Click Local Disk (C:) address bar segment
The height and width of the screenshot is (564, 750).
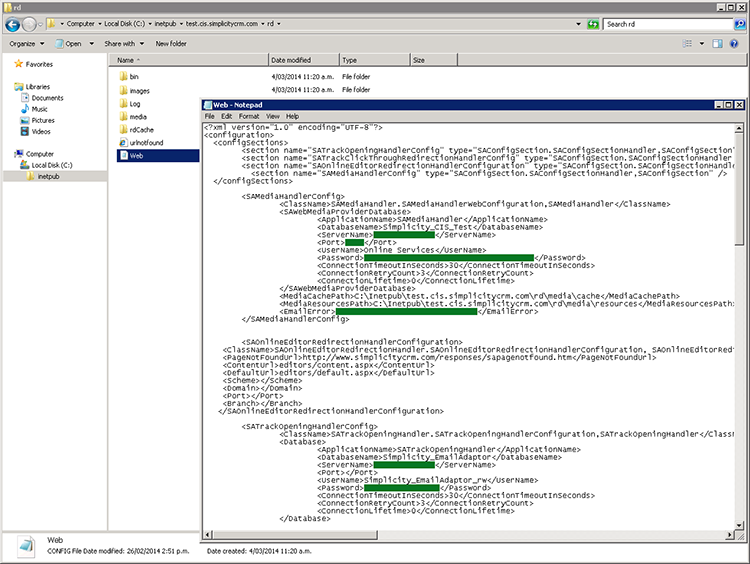(x=124, y=24)
